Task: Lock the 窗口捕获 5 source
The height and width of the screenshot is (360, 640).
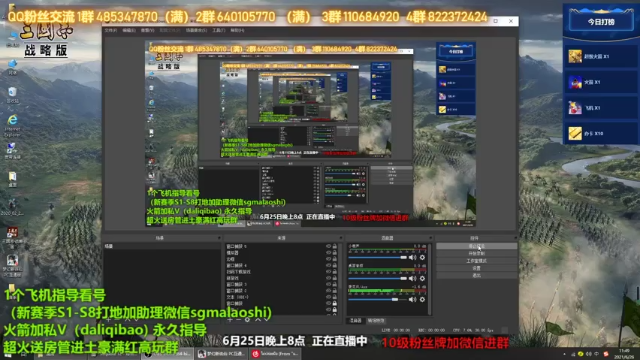Action: click(x=335, y=247)
